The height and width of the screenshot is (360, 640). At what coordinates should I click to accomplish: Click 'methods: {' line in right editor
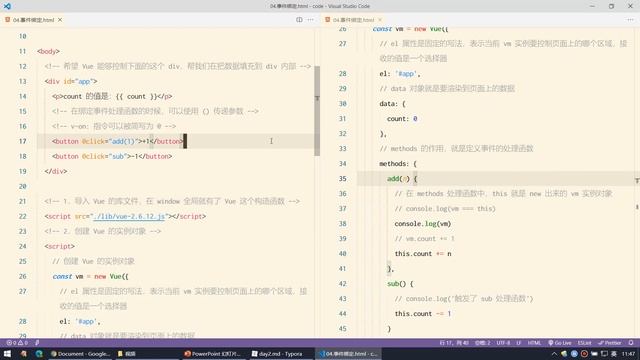[398, 164]
